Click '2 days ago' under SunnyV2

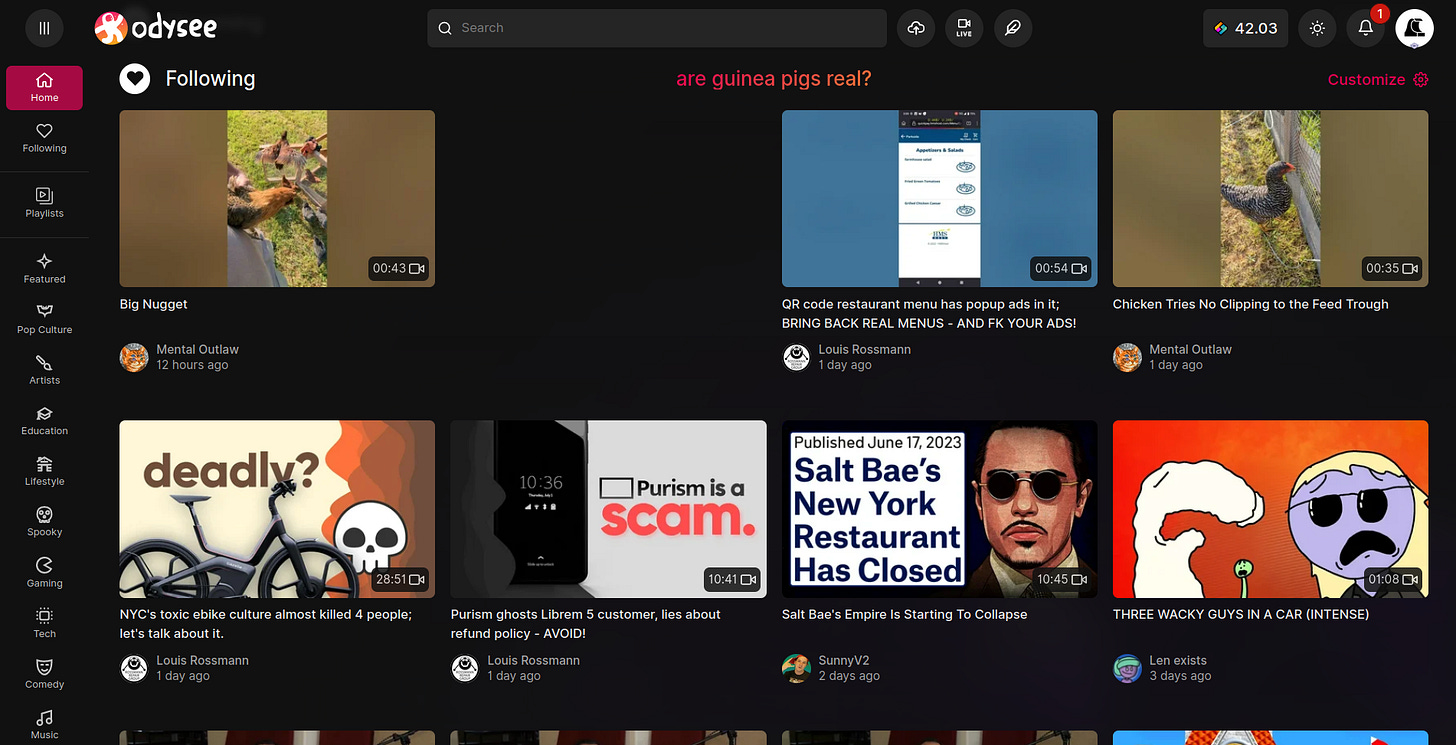[x=849, y=676]
